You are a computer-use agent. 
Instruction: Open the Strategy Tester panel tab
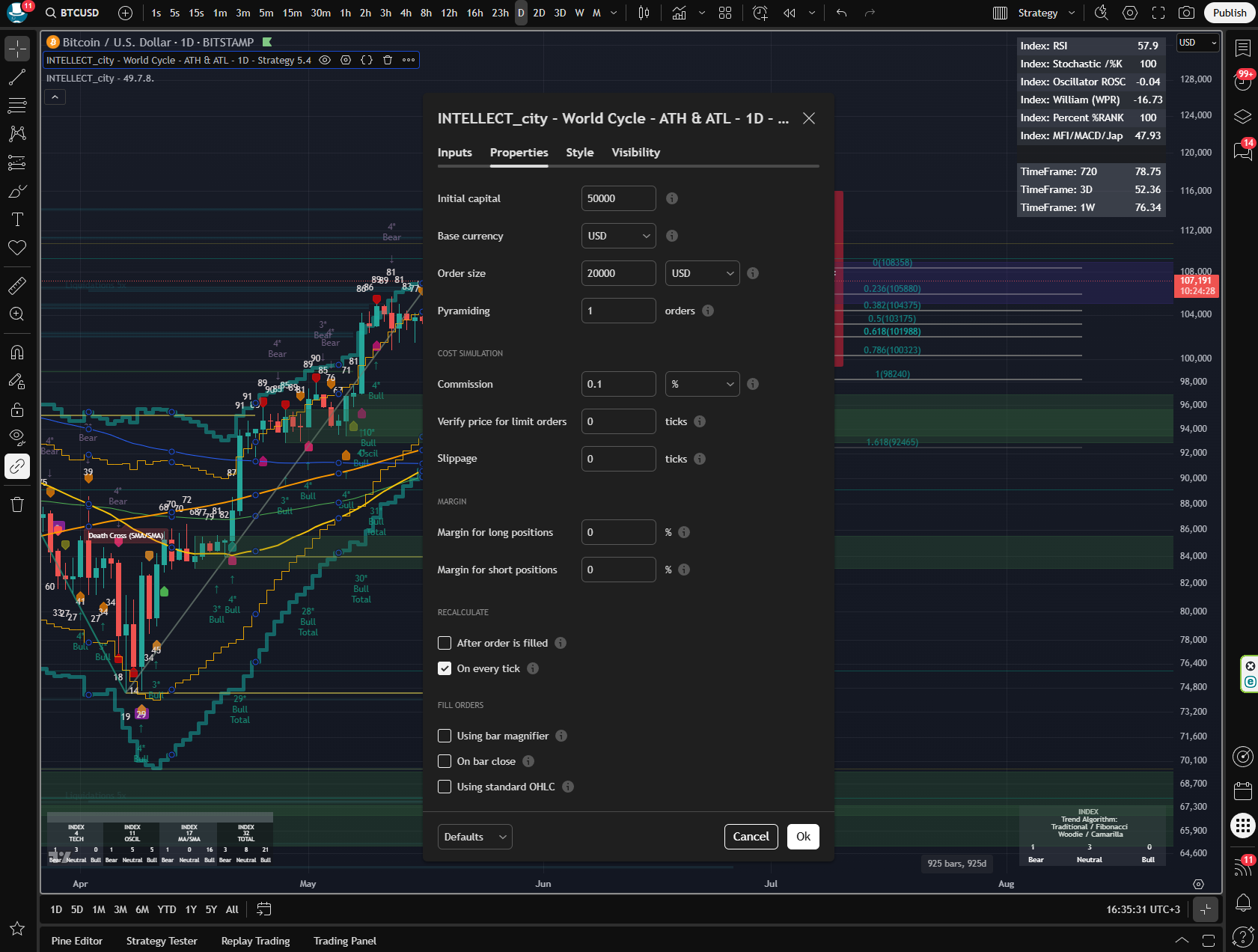[x=162, y=941]
